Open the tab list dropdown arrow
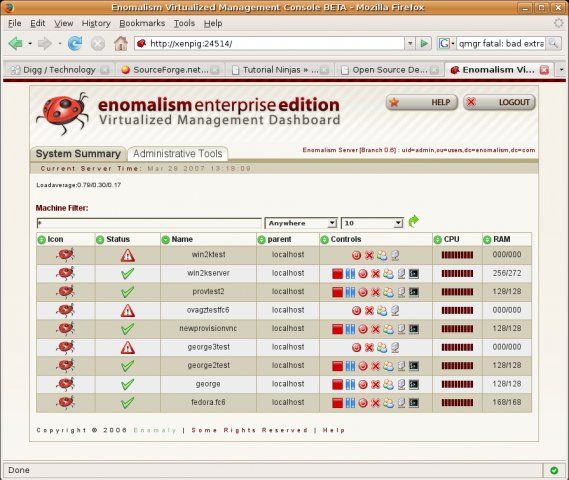The image size is (569, 480). [561, 70]
